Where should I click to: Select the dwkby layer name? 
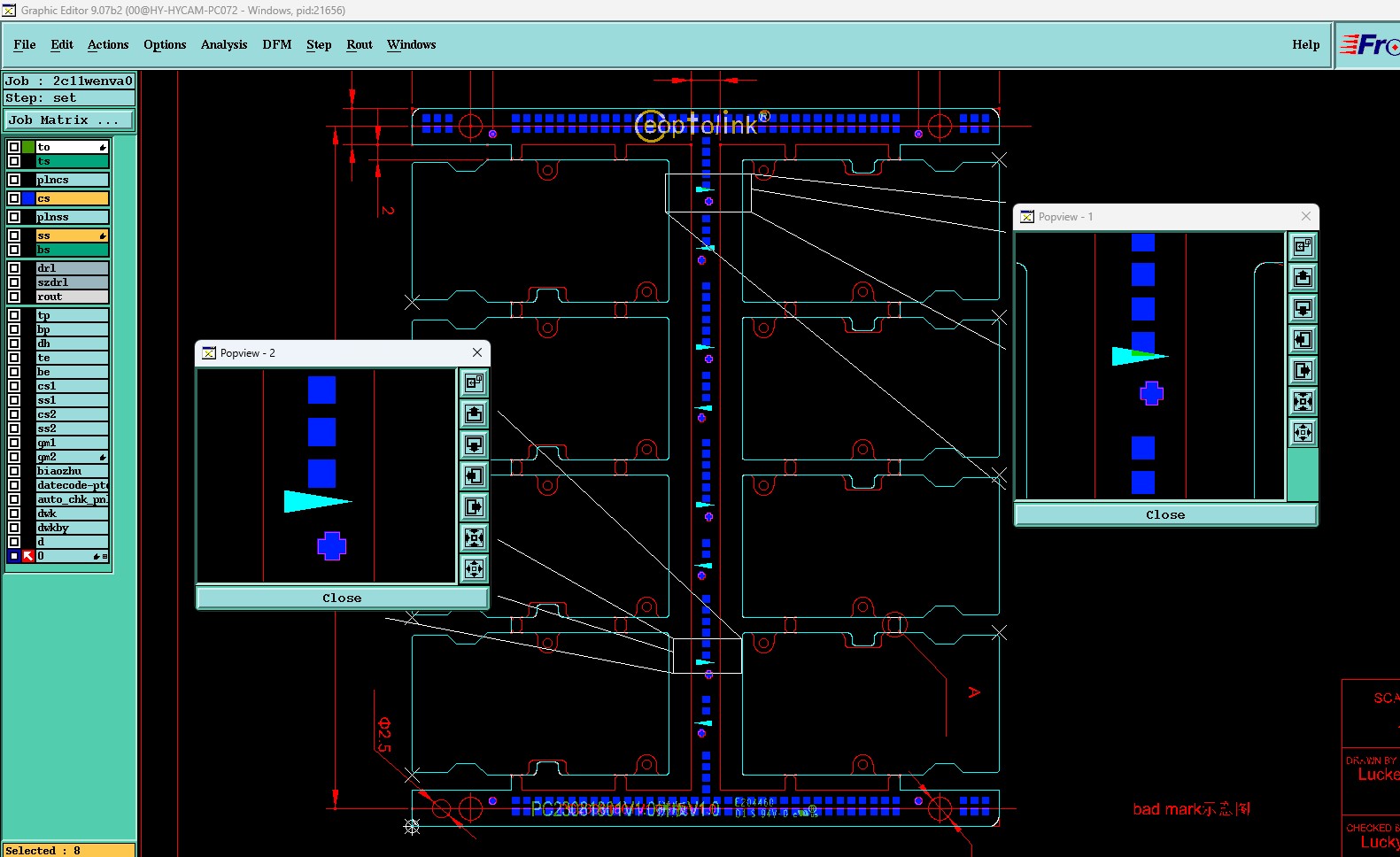(x=73, y=528)
